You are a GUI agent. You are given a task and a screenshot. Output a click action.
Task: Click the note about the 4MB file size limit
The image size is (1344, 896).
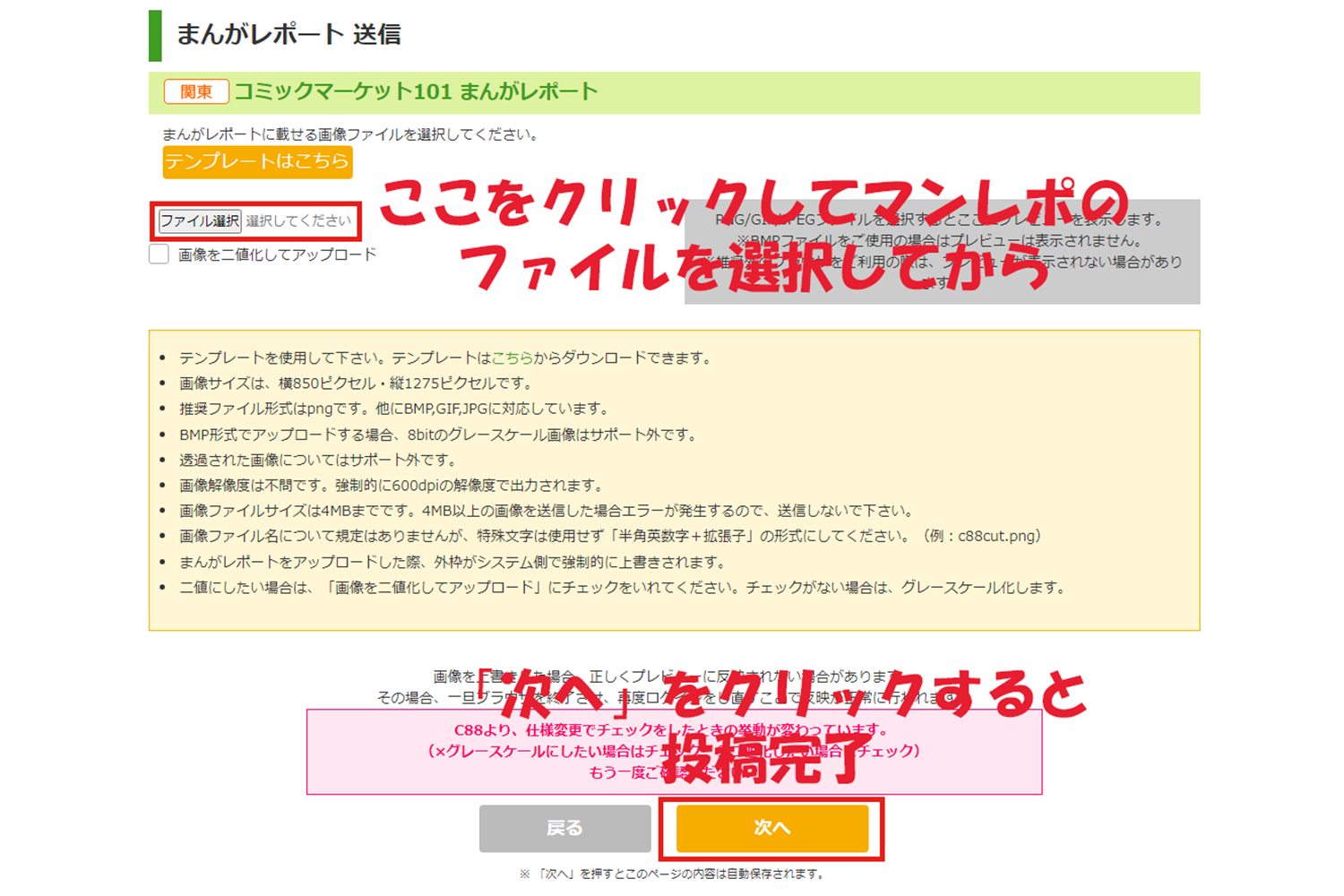point(546,511)
